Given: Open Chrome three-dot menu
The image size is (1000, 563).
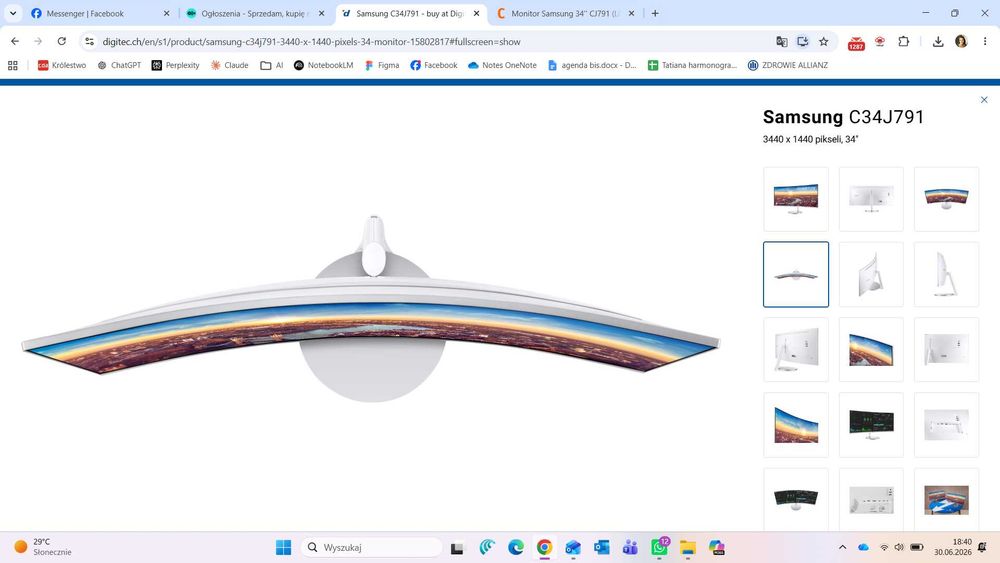Looking at the screenshot, I should [x=985, y=41].
